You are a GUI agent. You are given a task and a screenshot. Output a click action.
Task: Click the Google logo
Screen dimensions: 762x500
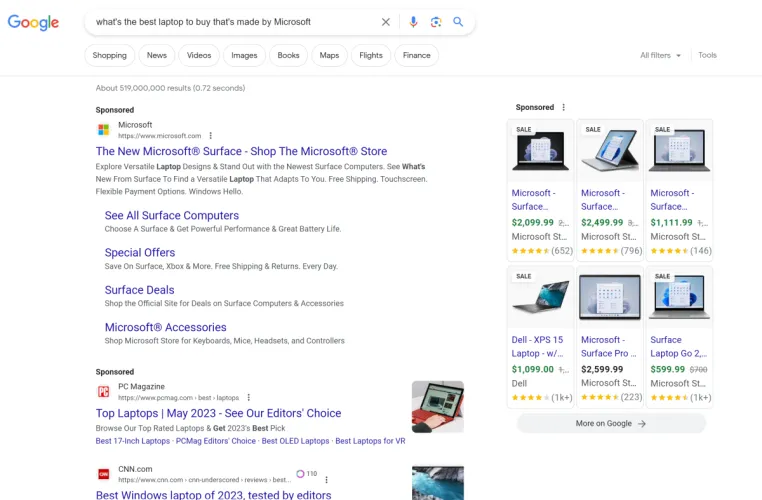33,22
